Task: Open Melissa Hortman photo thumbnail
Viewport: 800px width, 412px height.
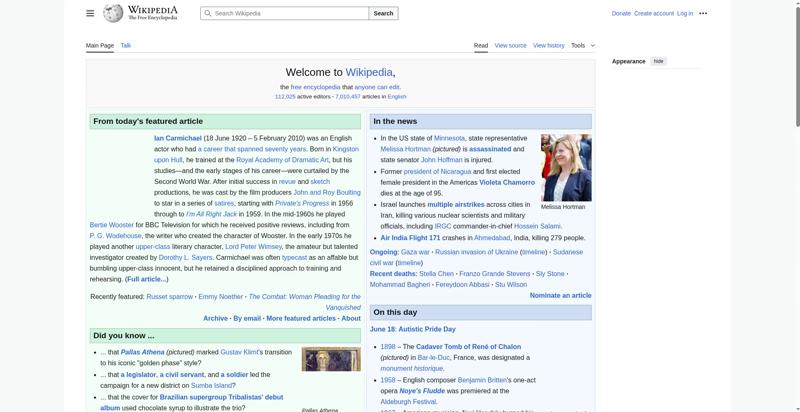Action: [566, 168]
